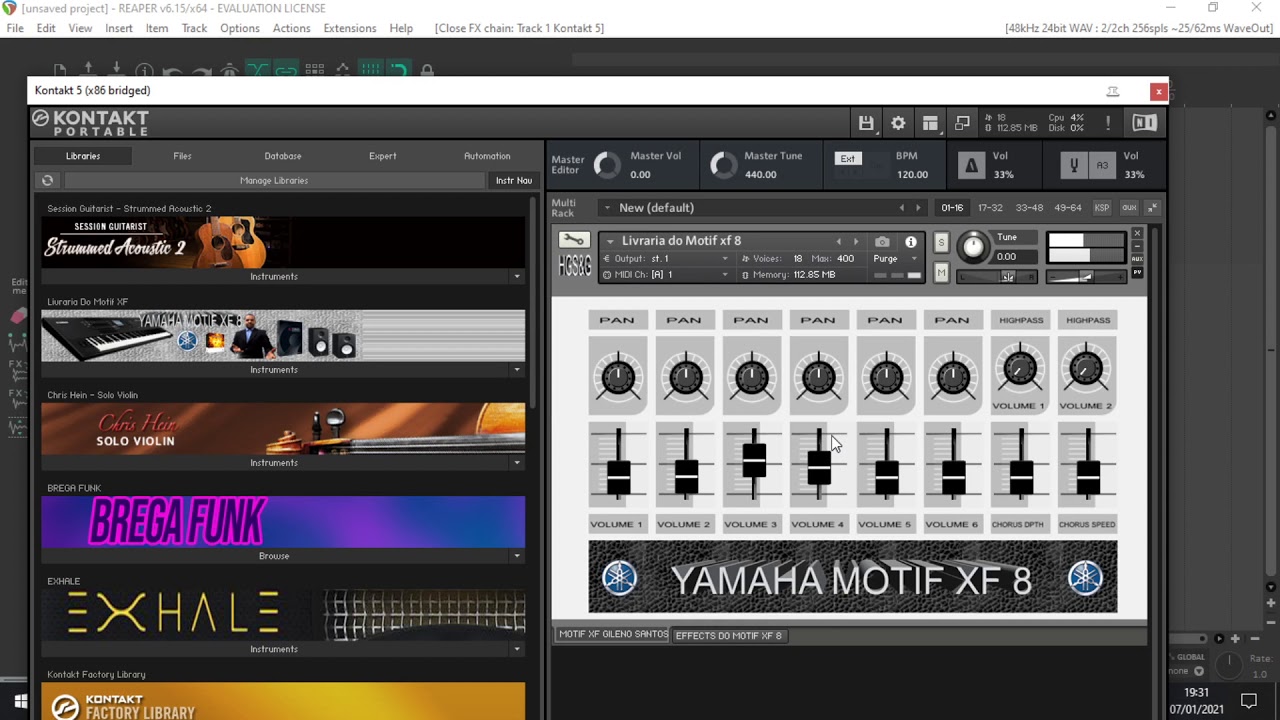Click the CHORUS SPEED fader handle
The image size is (1280, 720).
pos(1088,476)
